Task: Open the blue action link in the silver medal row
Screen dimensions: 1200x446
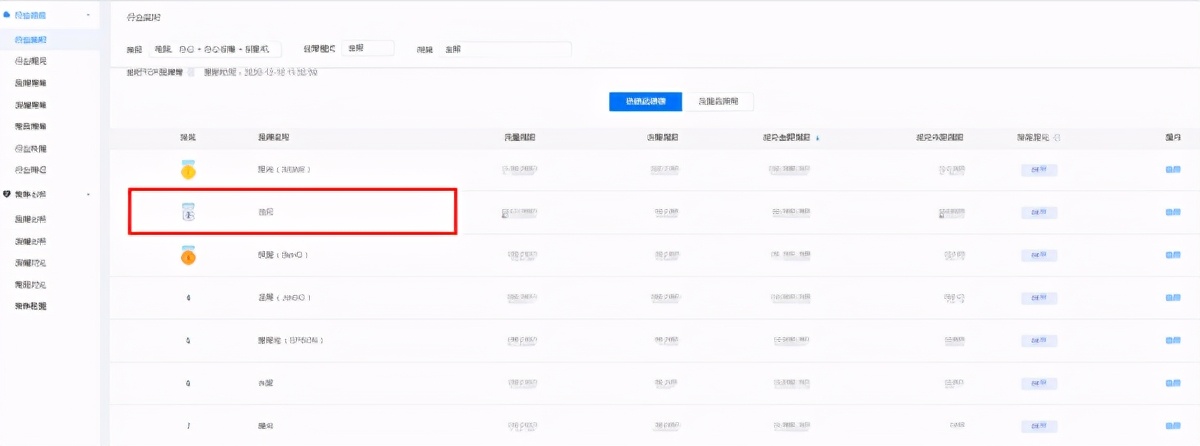Action: point(1173,212)
